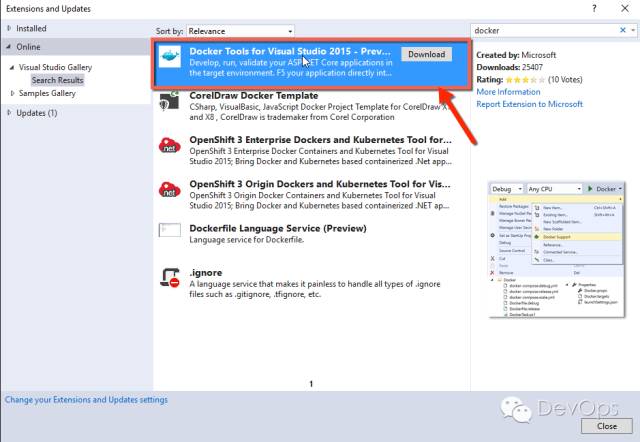Collapse the Visual Studio Gallery node
Viewport: 640px width, 442px height.
point(12,67)
